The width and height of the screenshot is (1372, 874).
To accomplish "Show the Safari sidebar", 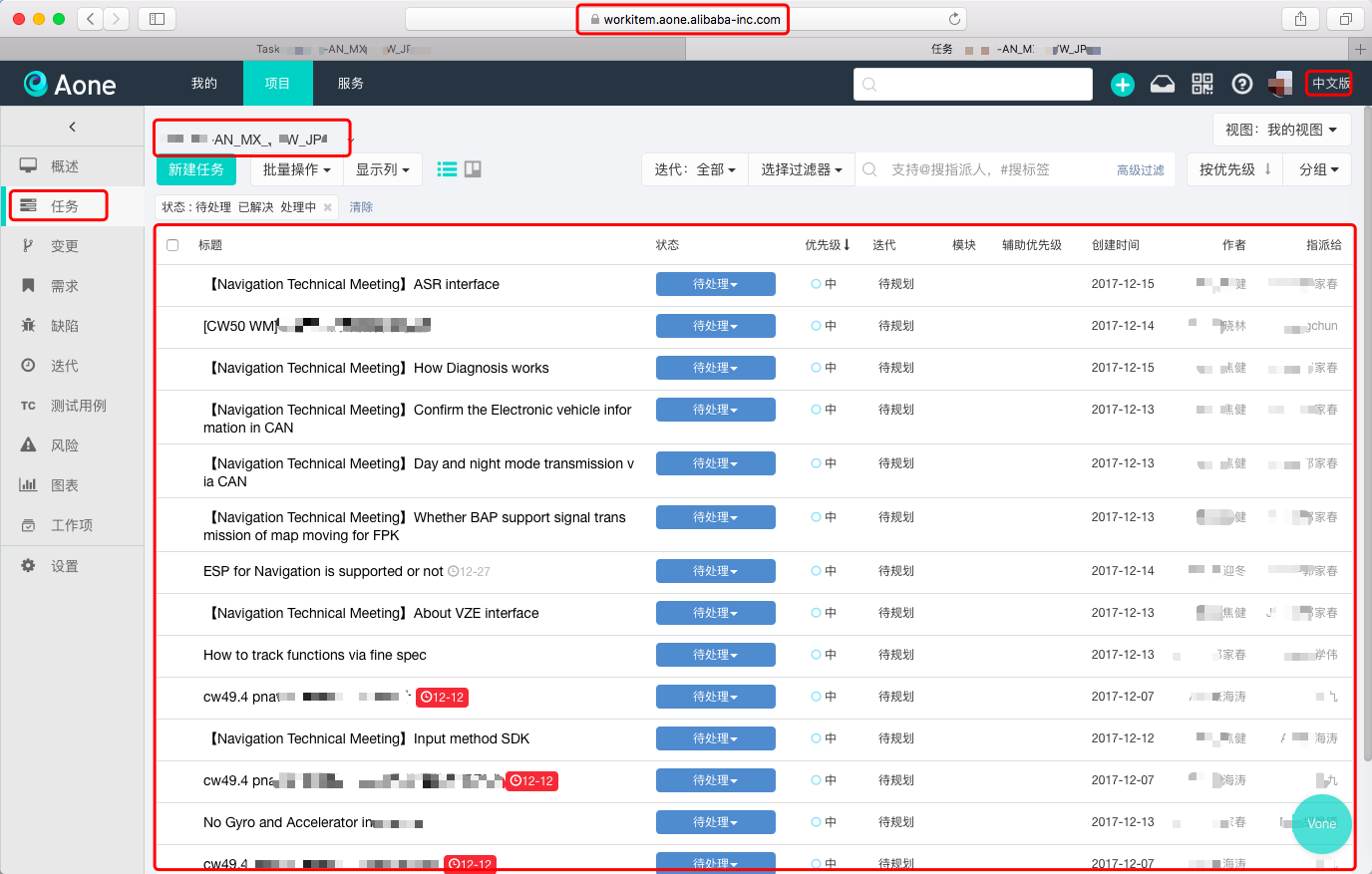I will [157, 18].
